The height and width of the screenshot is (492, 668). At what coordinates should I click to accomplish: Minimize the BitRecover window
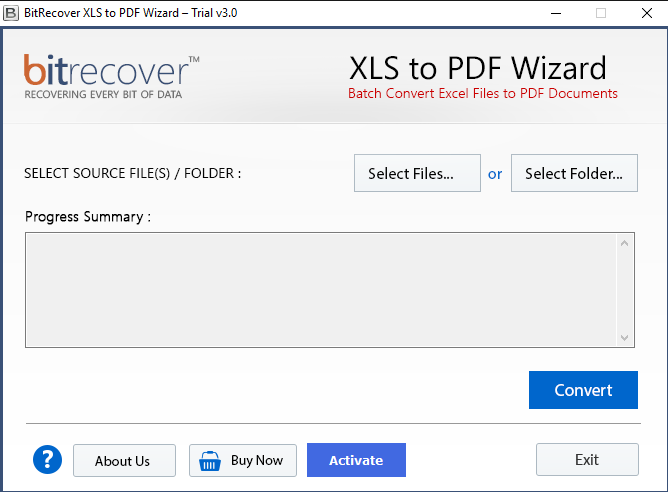click(556, 13)
